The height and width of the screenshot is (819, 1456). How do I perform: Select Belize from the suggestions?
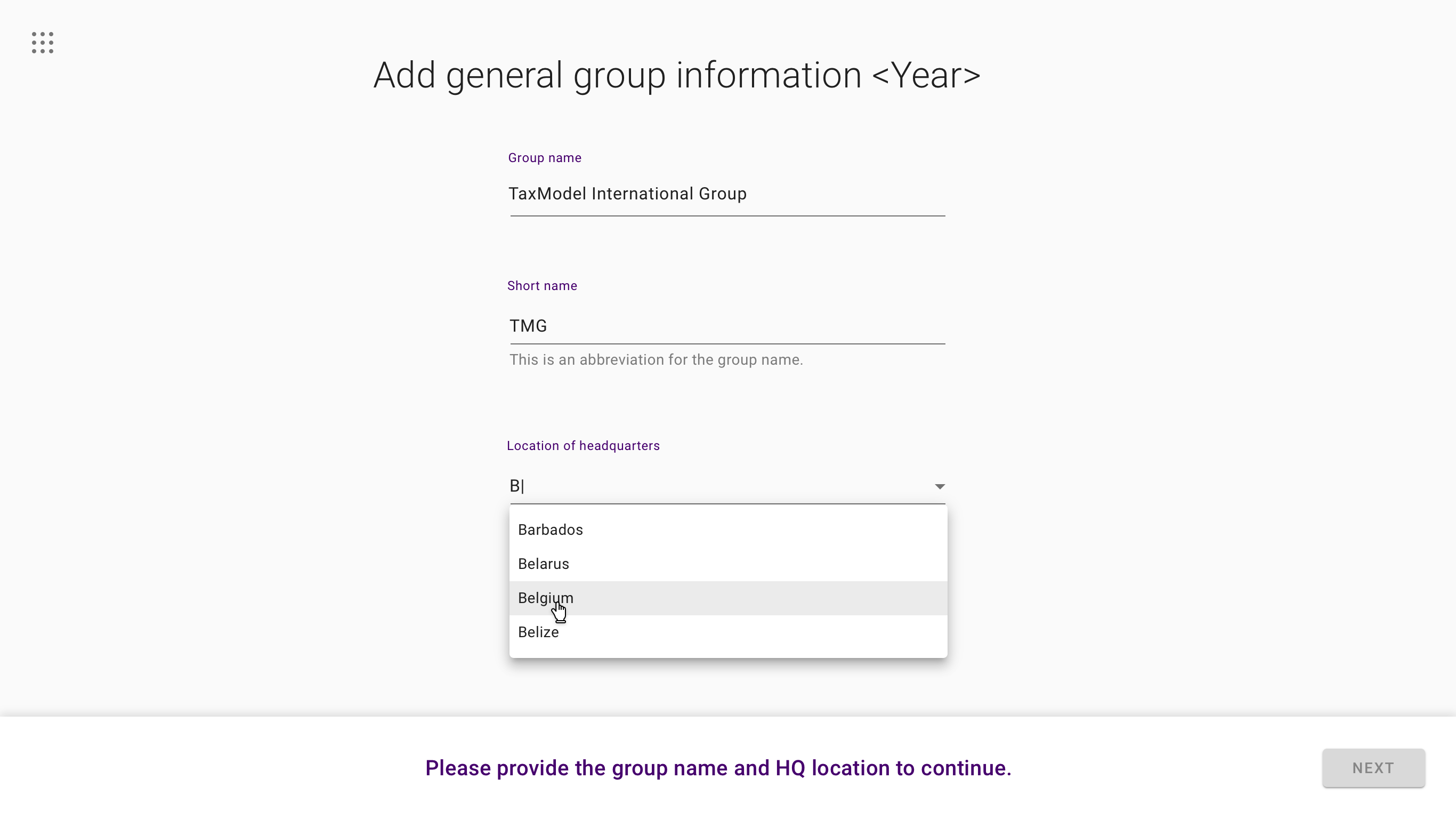point(728,632)
